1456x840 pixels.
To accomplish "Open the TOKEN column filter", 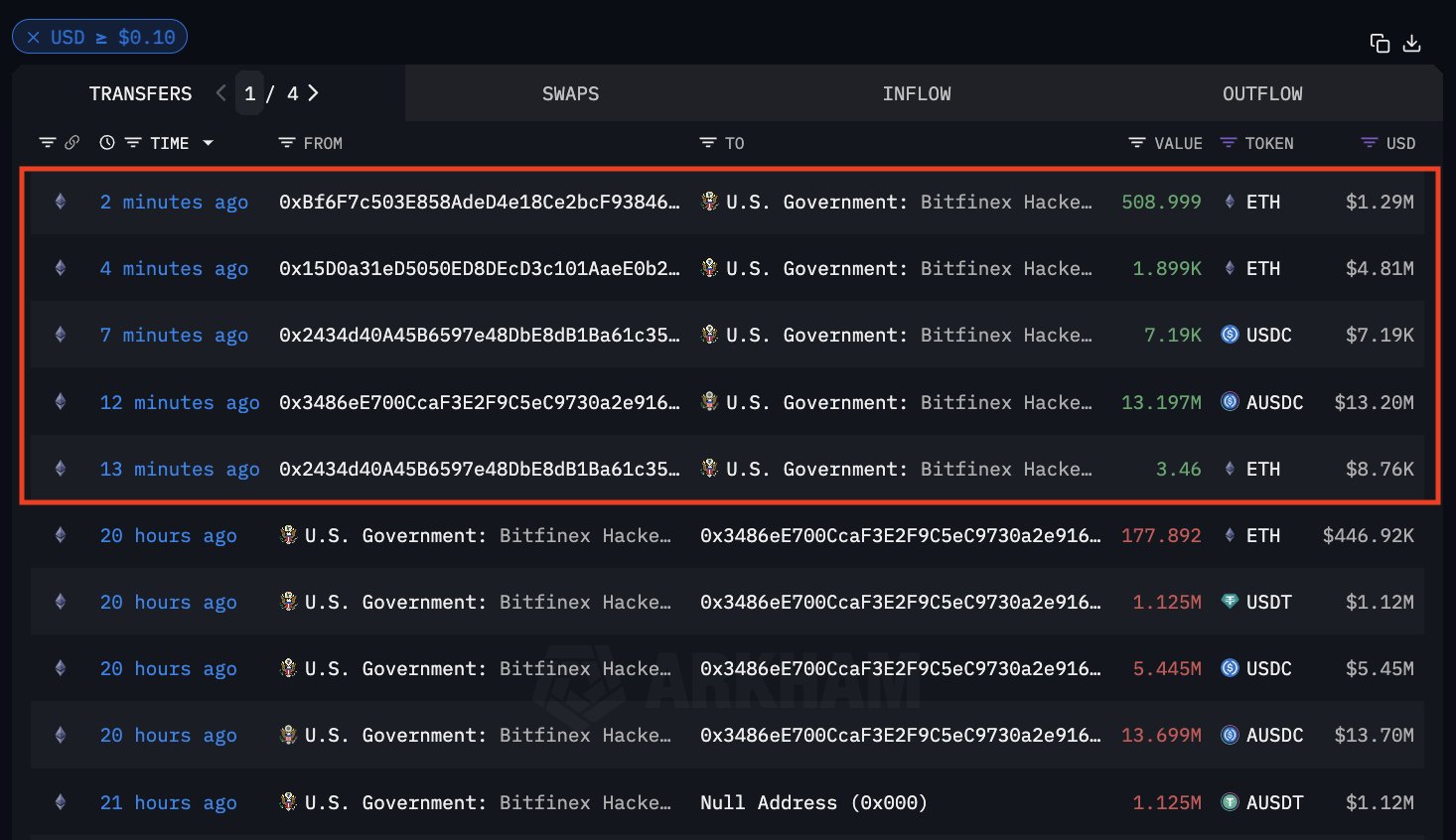I will click(x=1229, y=143).
